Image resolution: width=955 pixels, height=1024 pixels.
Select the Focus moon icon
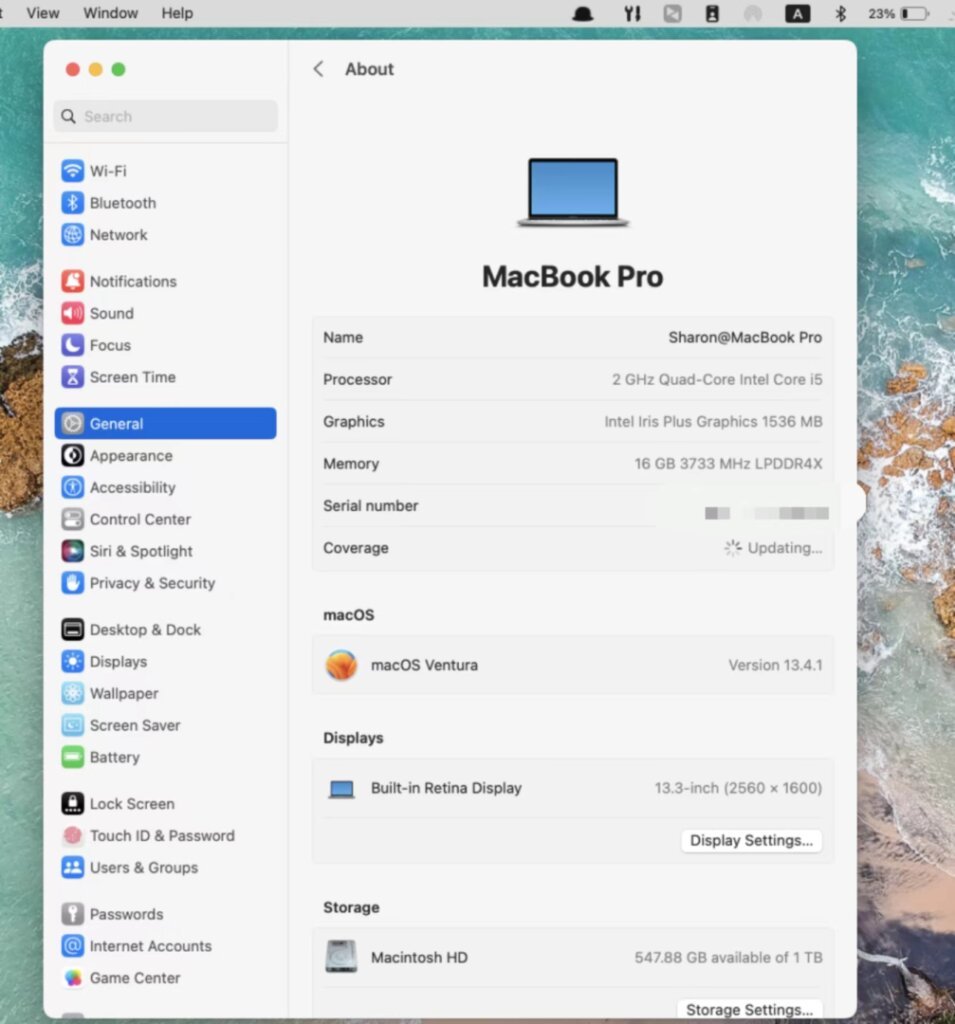[x=72, y=345]
